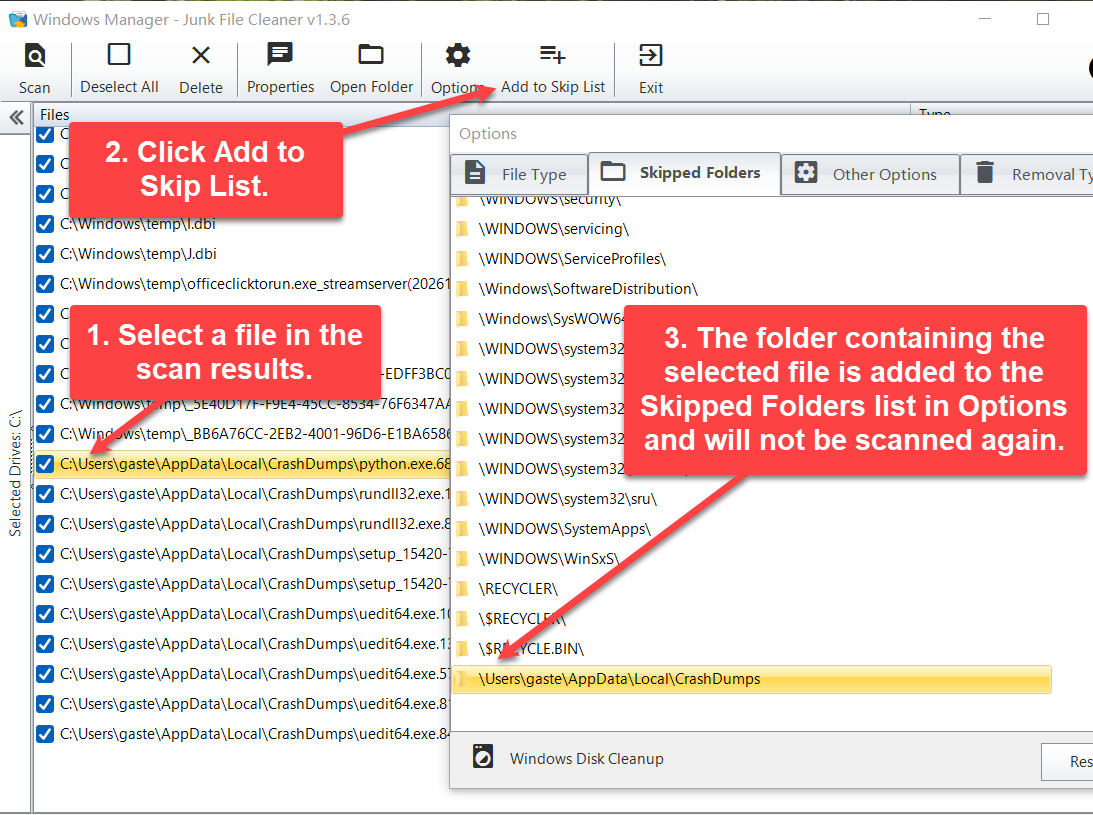Exit the Junk File Cleaner
Viewport: 1093px width, 815px height.
tap(650, 70)
